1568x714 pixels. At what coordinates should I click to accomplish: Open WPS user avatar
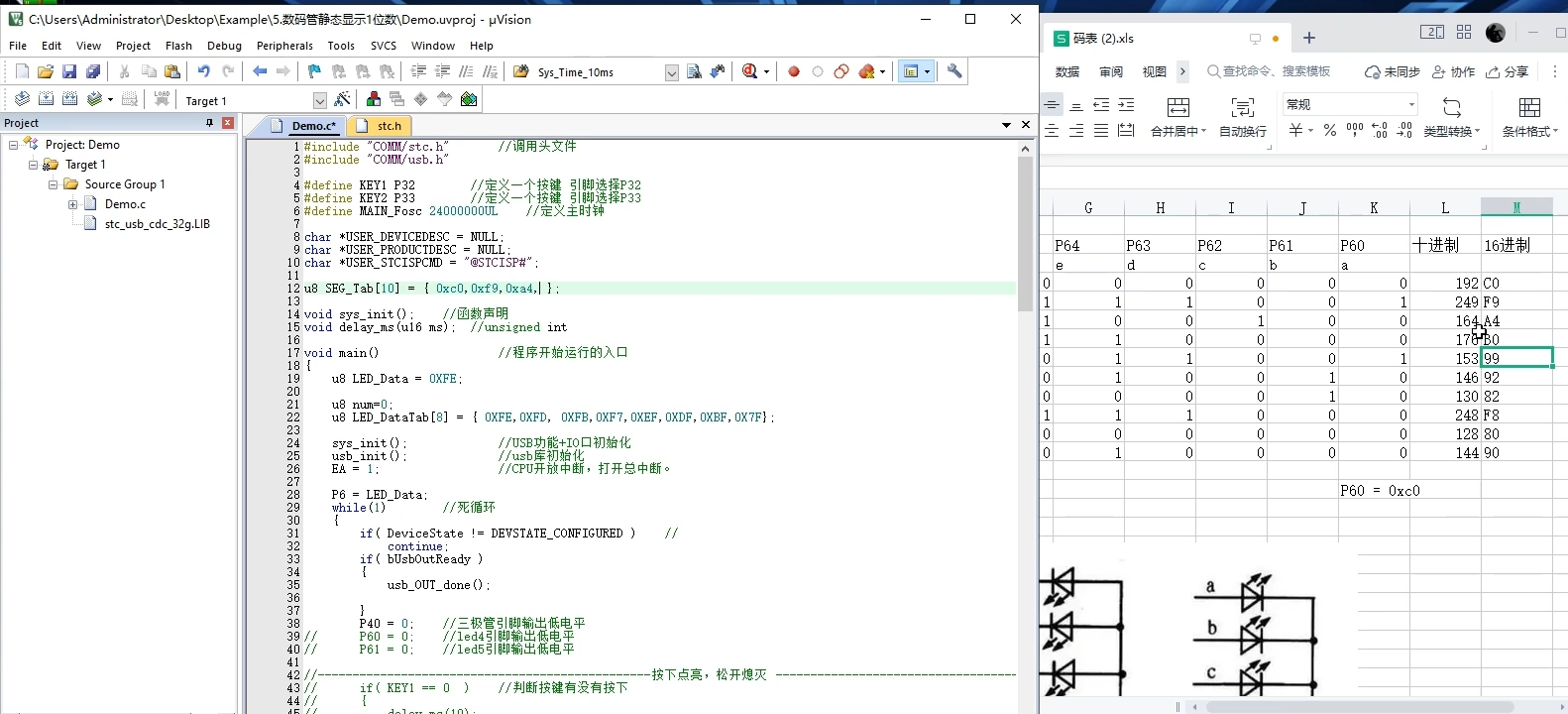click(1496, 33)
